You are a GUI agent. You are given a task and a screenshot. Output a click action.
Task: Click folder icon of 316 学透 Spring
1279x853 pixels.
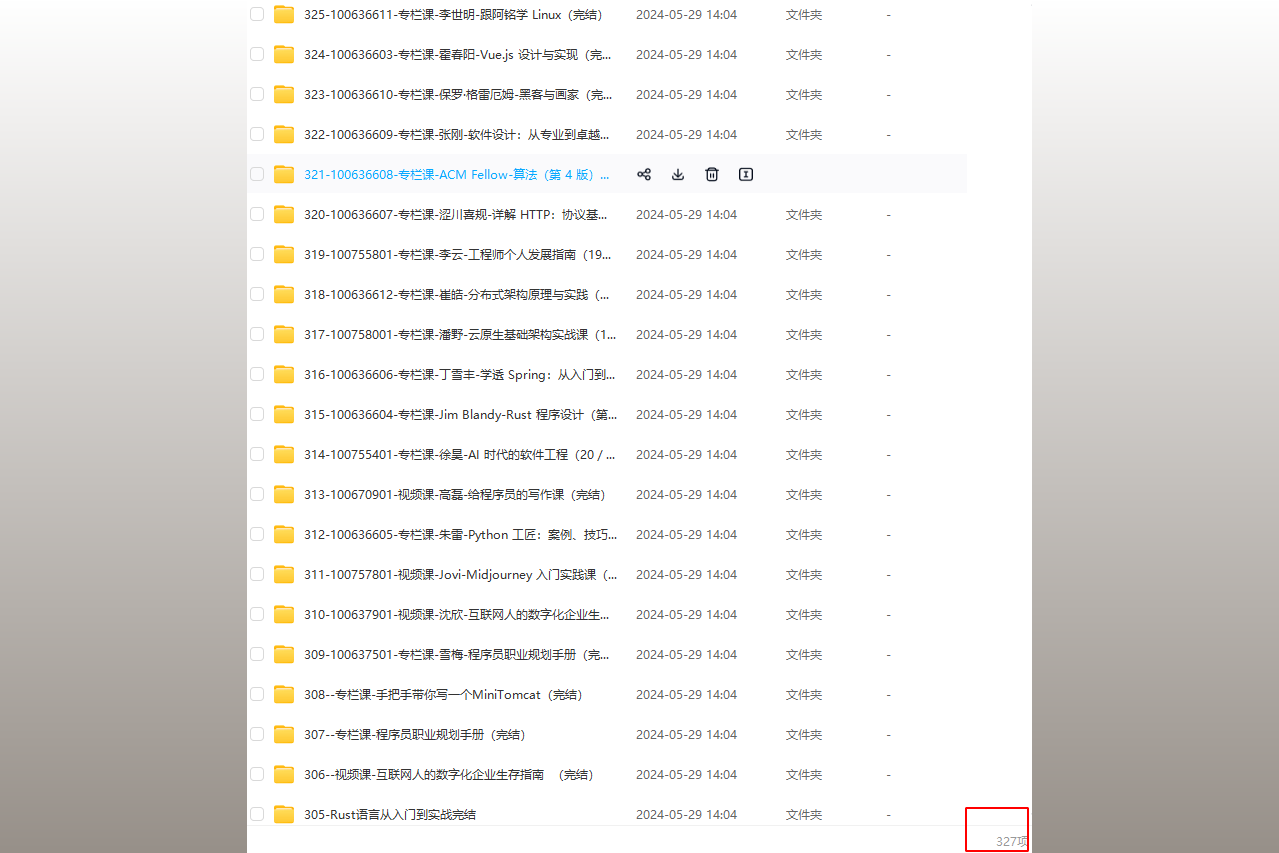tap(284, 374)
